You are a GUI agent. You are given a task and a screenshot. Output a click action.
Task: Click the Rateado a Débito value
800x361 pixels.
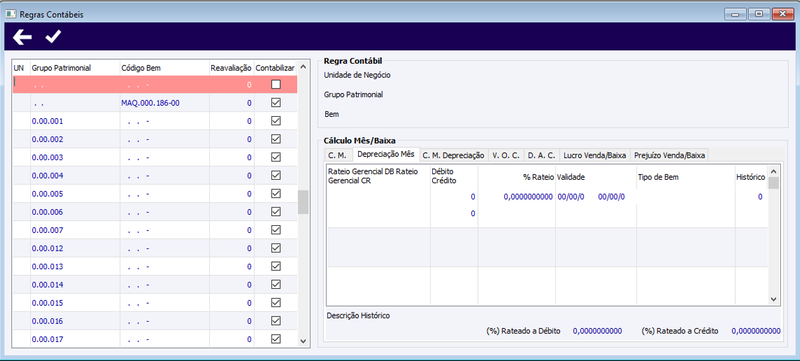tap(597, 331)
